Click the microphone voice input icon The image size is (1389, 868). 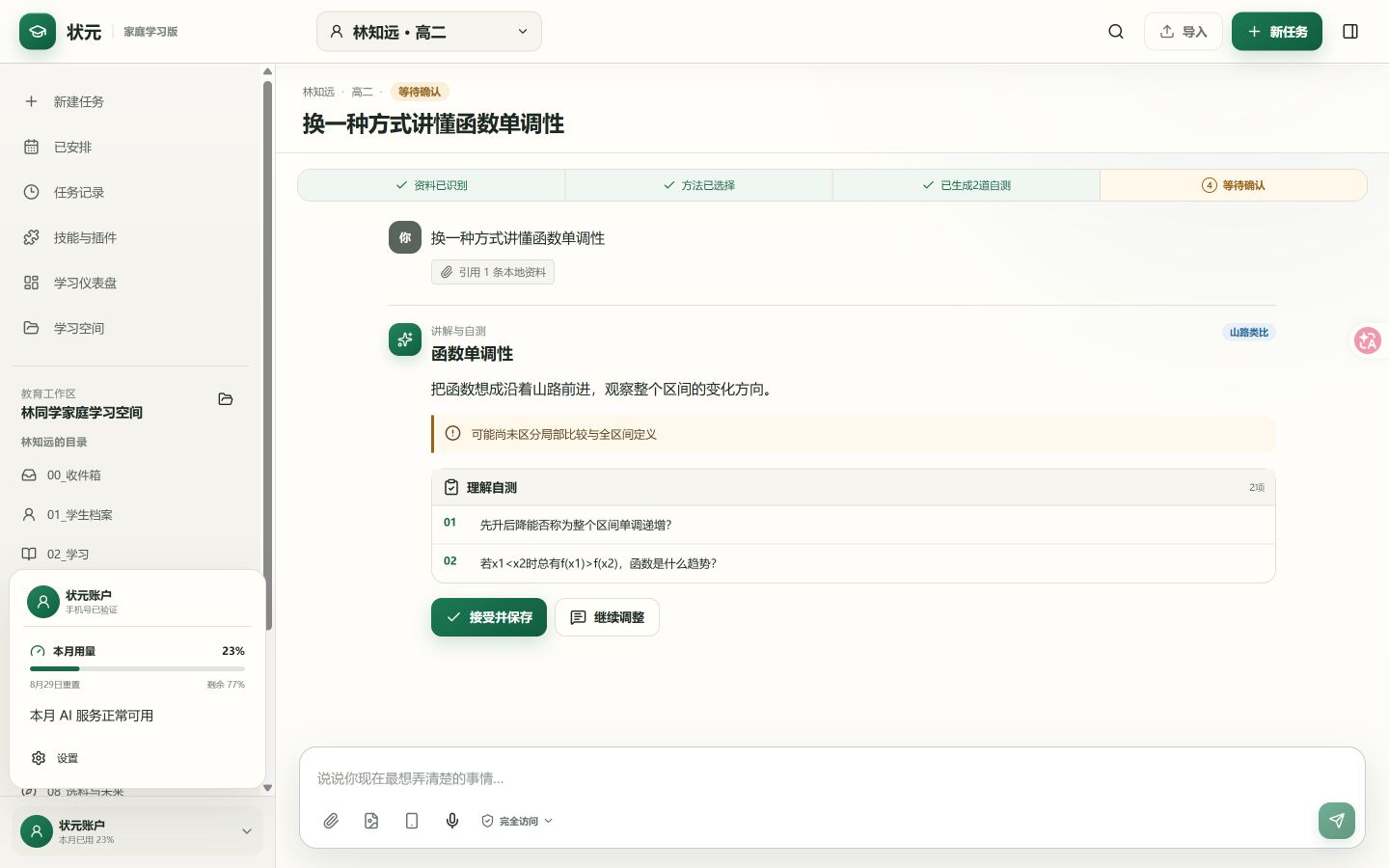coord(452,821)
